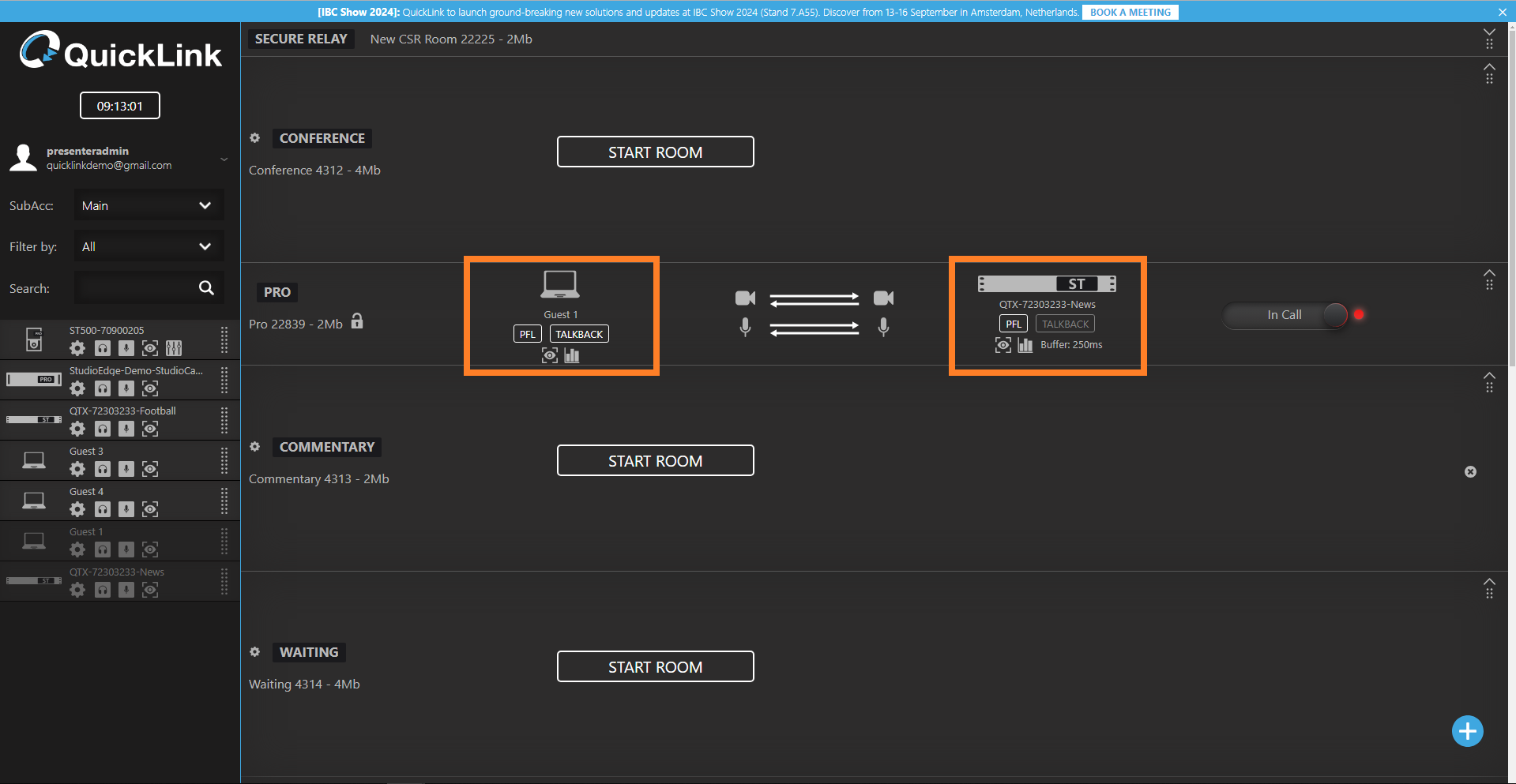Click headphones icon for Guest 3
This screenshot has height=784, width=1516.
(x=103, y=469)
